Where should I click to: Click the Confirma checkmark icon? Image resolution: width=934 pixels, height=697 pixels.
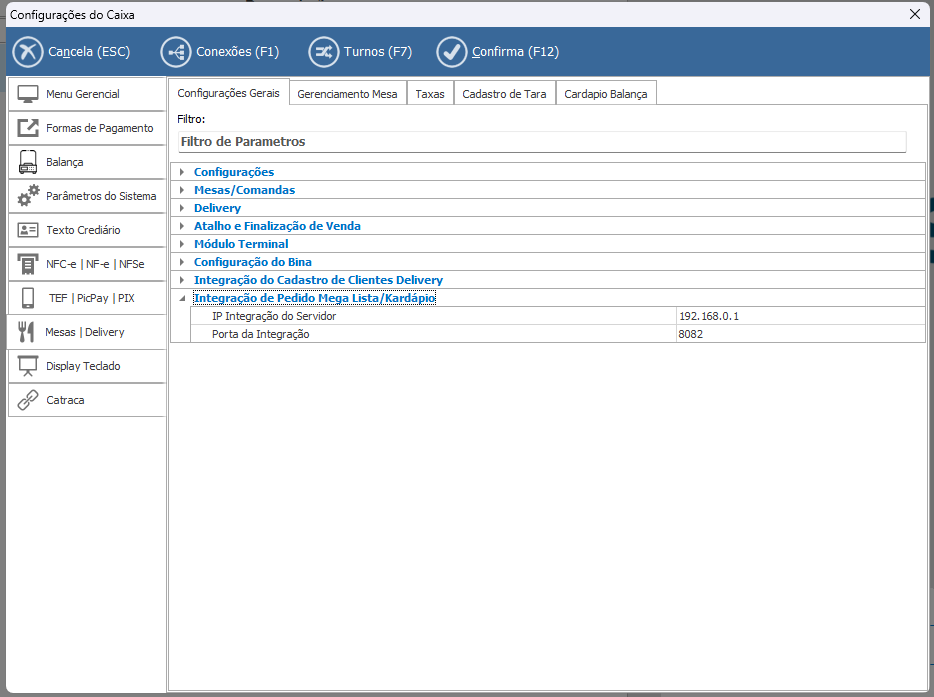[x=452, y=52]
